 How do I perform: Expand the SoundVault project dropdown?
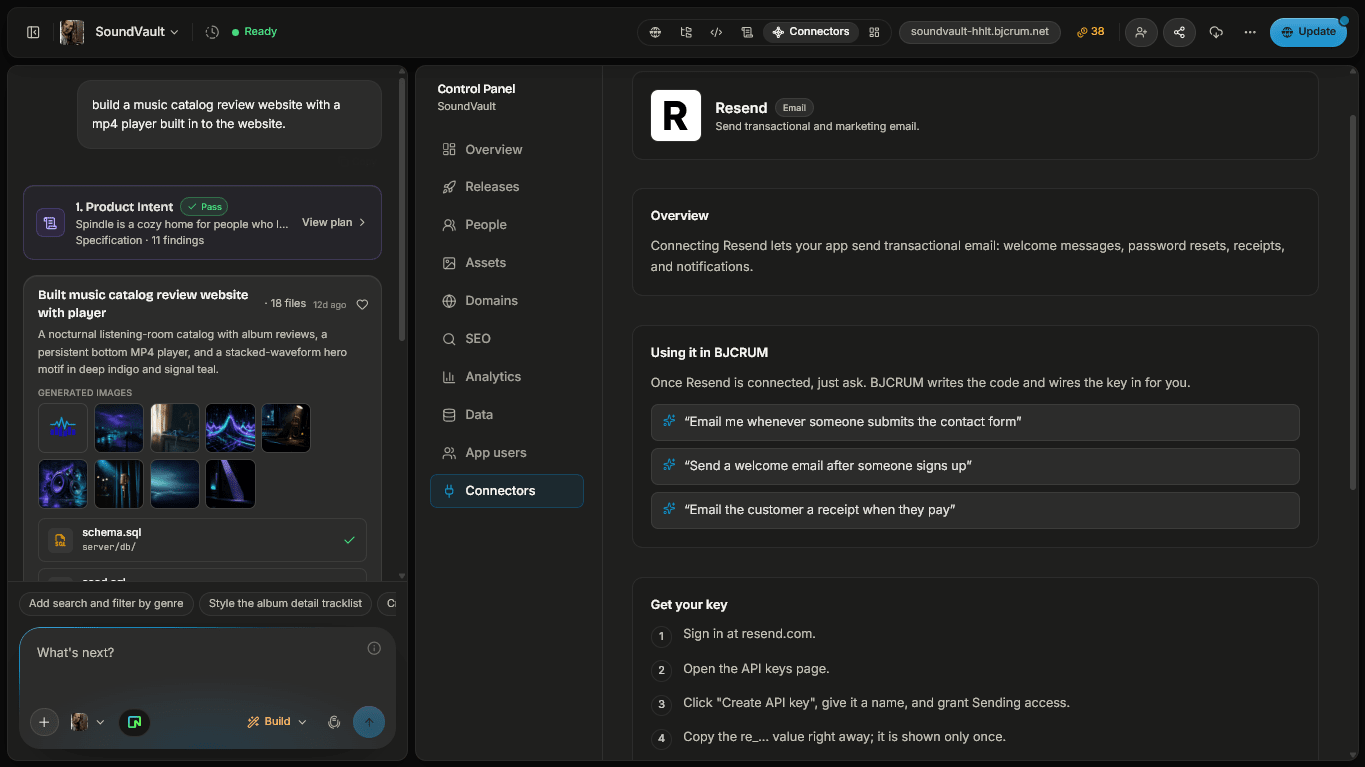point(137,32)
